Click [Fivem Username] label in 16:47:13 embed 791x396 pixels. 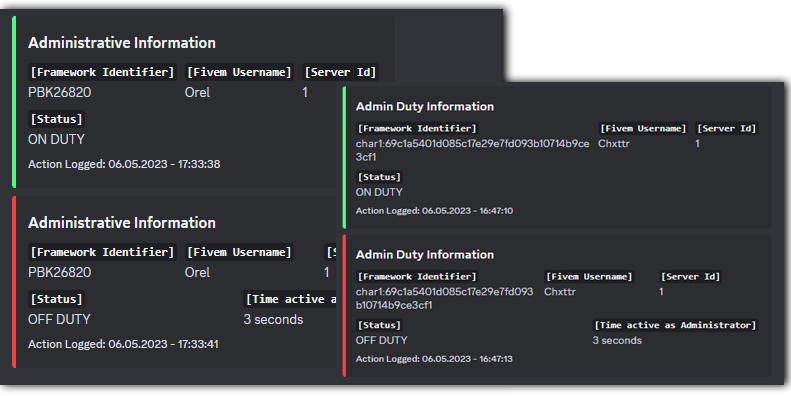(589, 277)
